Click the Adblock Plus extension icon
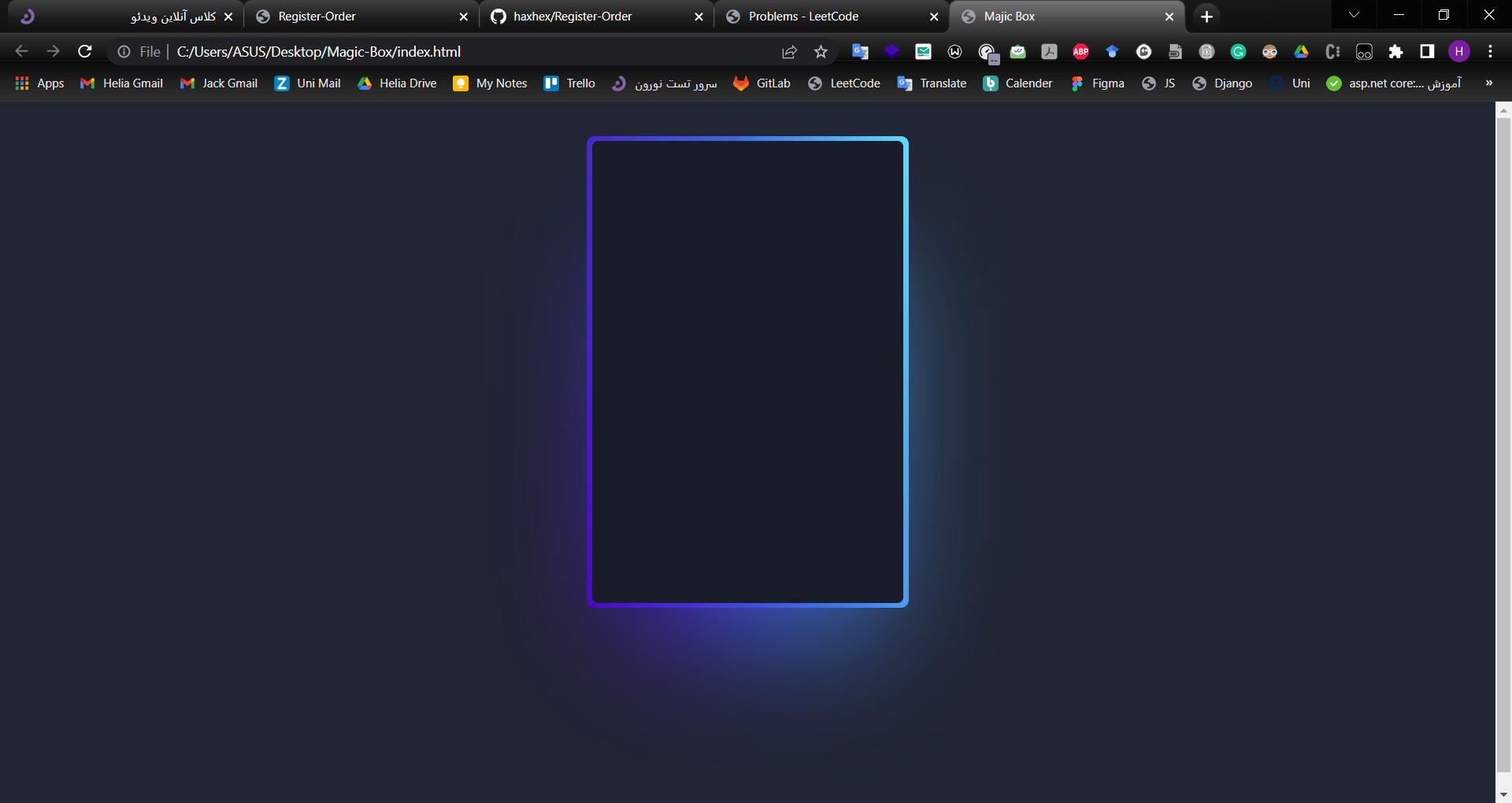 point(1080,51)
